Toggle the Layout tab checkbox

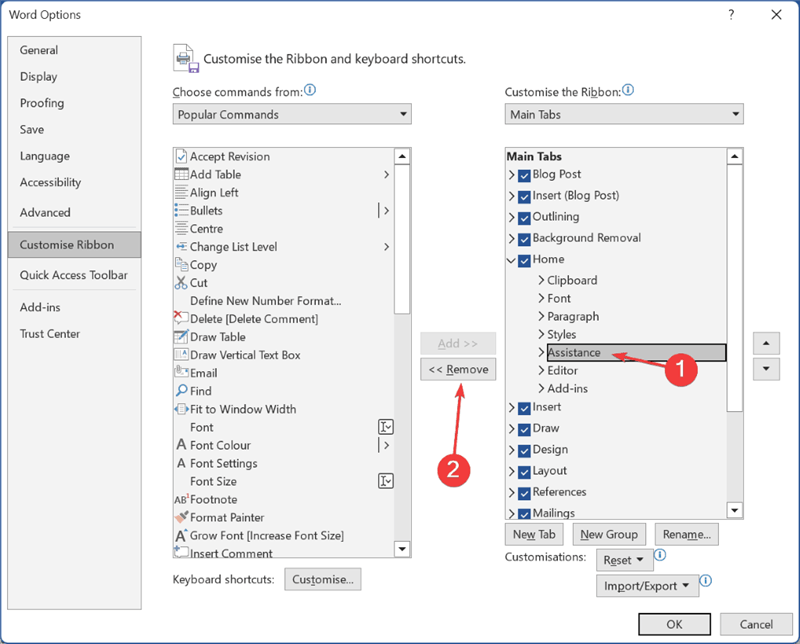pyautogui.click(x=524, y=472)
